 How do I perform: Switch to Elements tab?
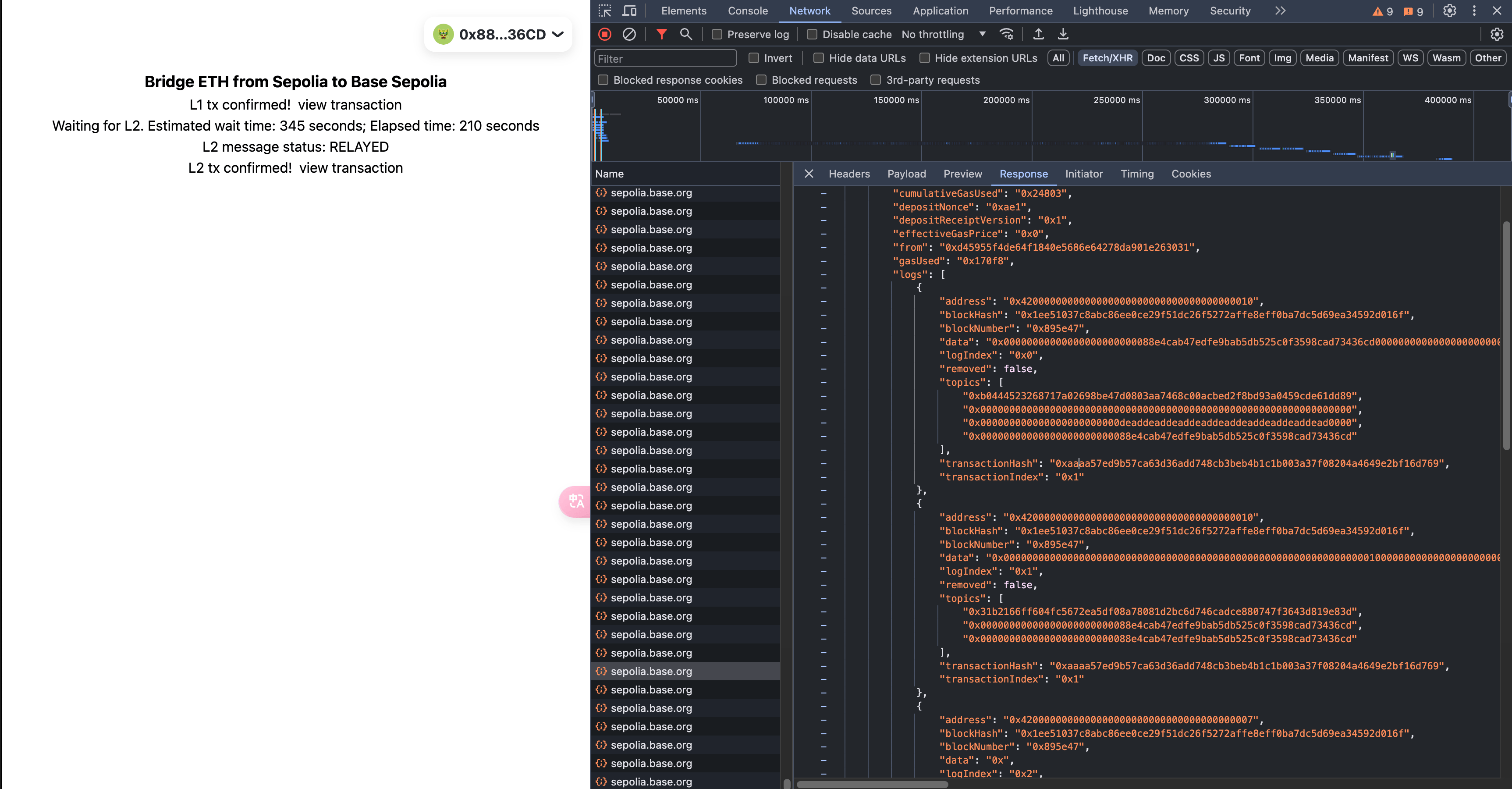683,11
